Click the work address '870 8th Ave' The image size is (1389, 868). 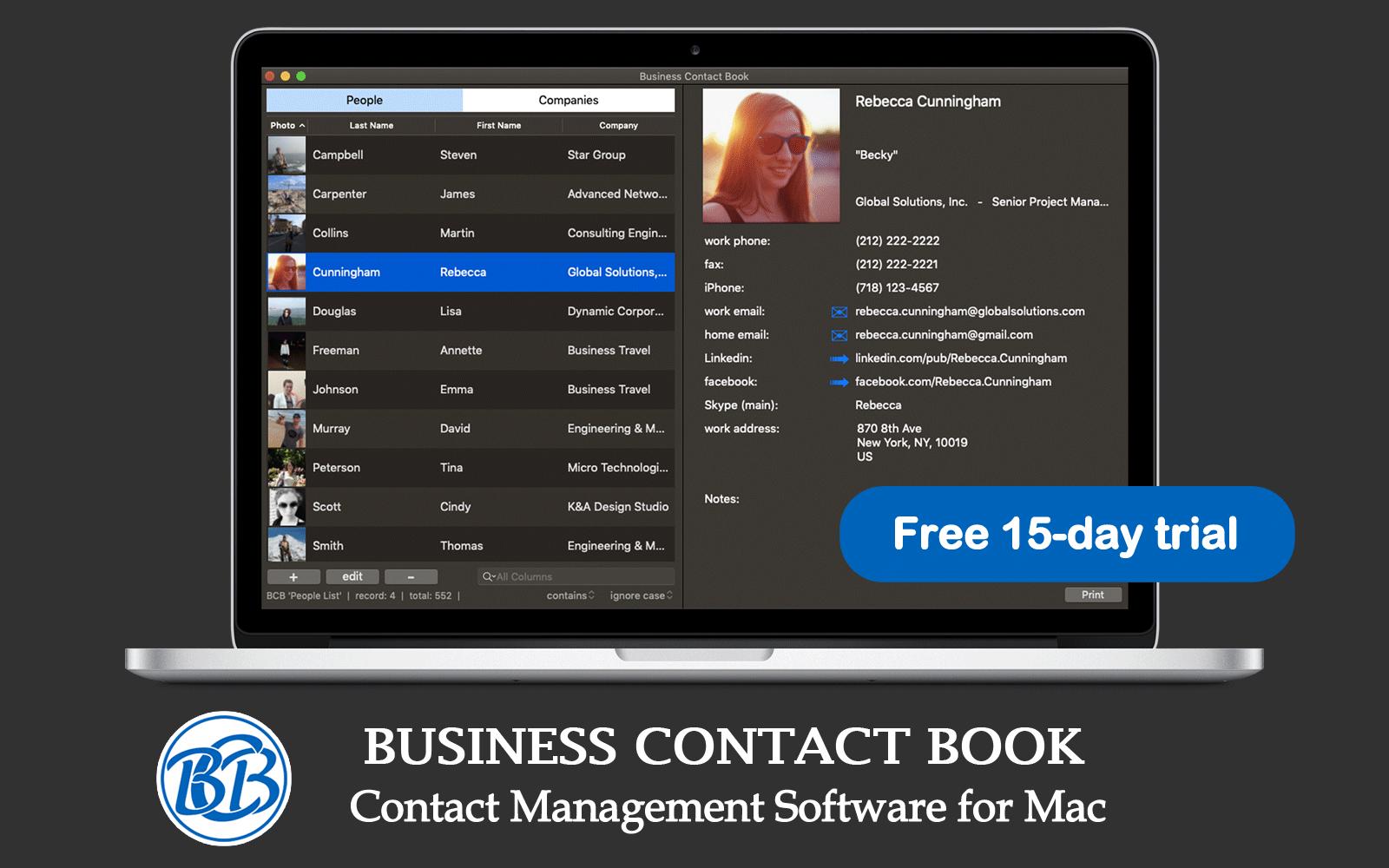coord(889,429)
